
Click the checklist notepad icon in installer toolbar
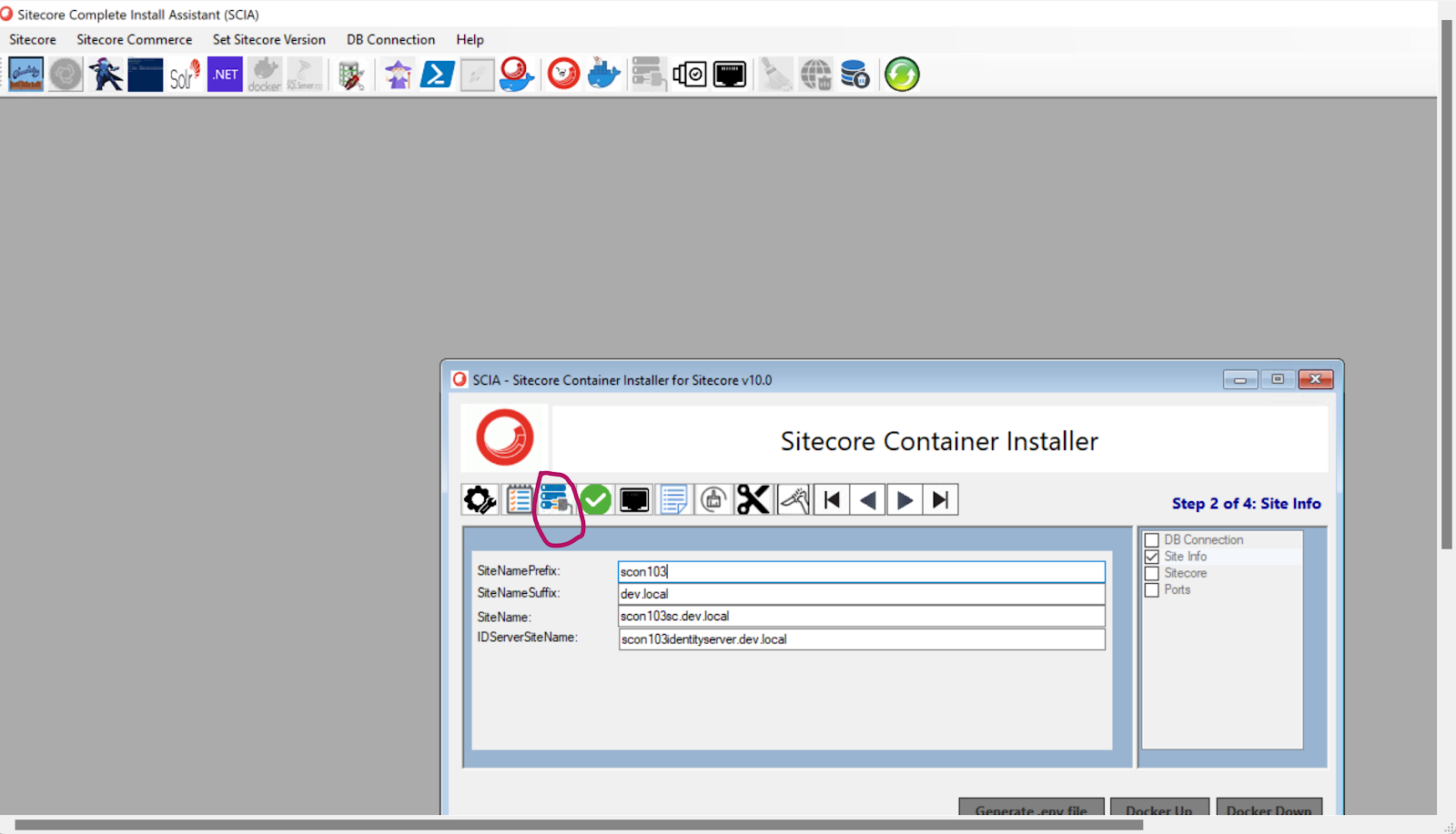coord(519,499)
